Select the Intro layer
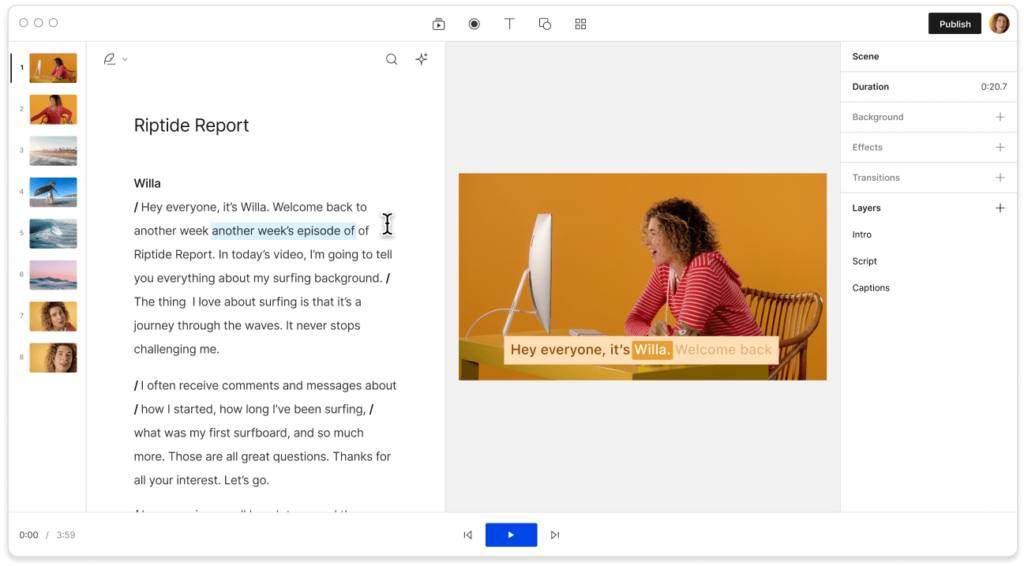Image resolution: width=1024 pixels, height=566 pixels. click(x=861, y=235)
